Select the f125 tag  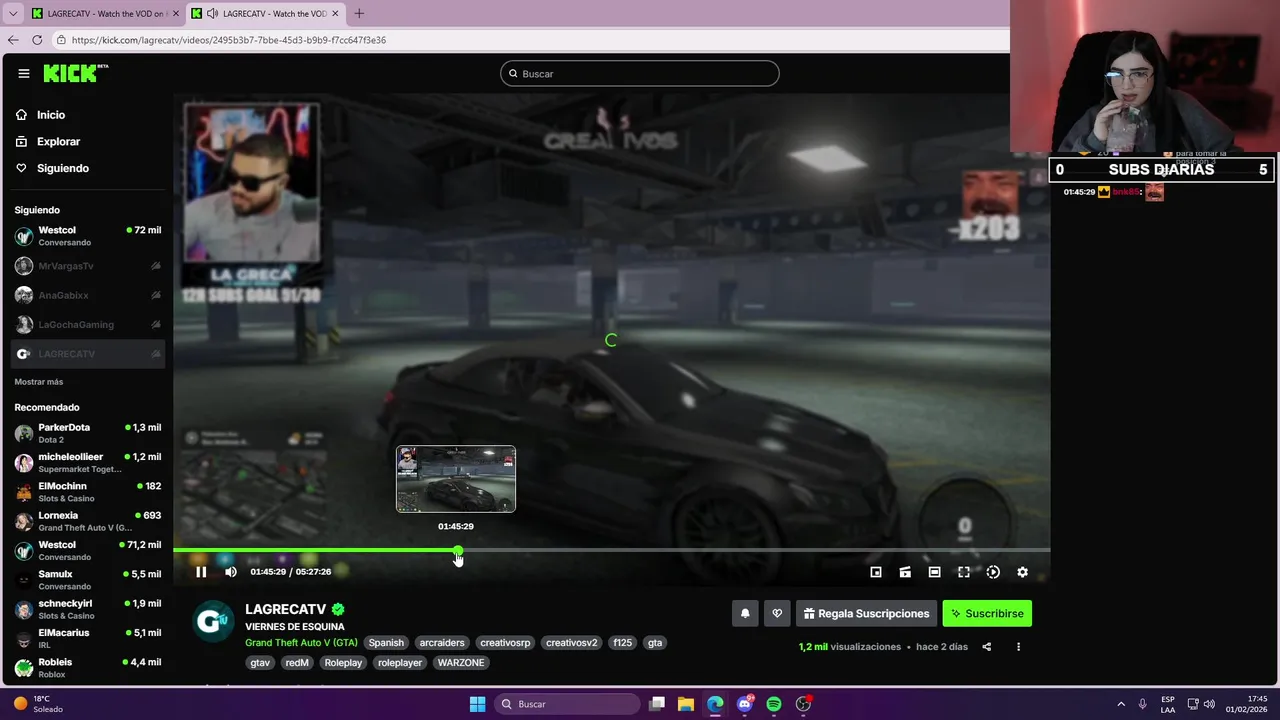tap(623, 643)
